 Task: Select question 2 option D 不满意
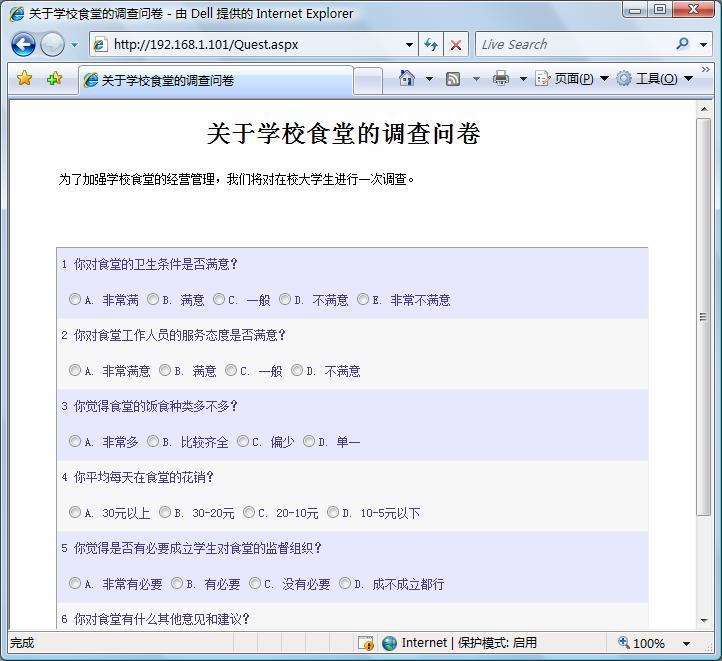(297, 371)
